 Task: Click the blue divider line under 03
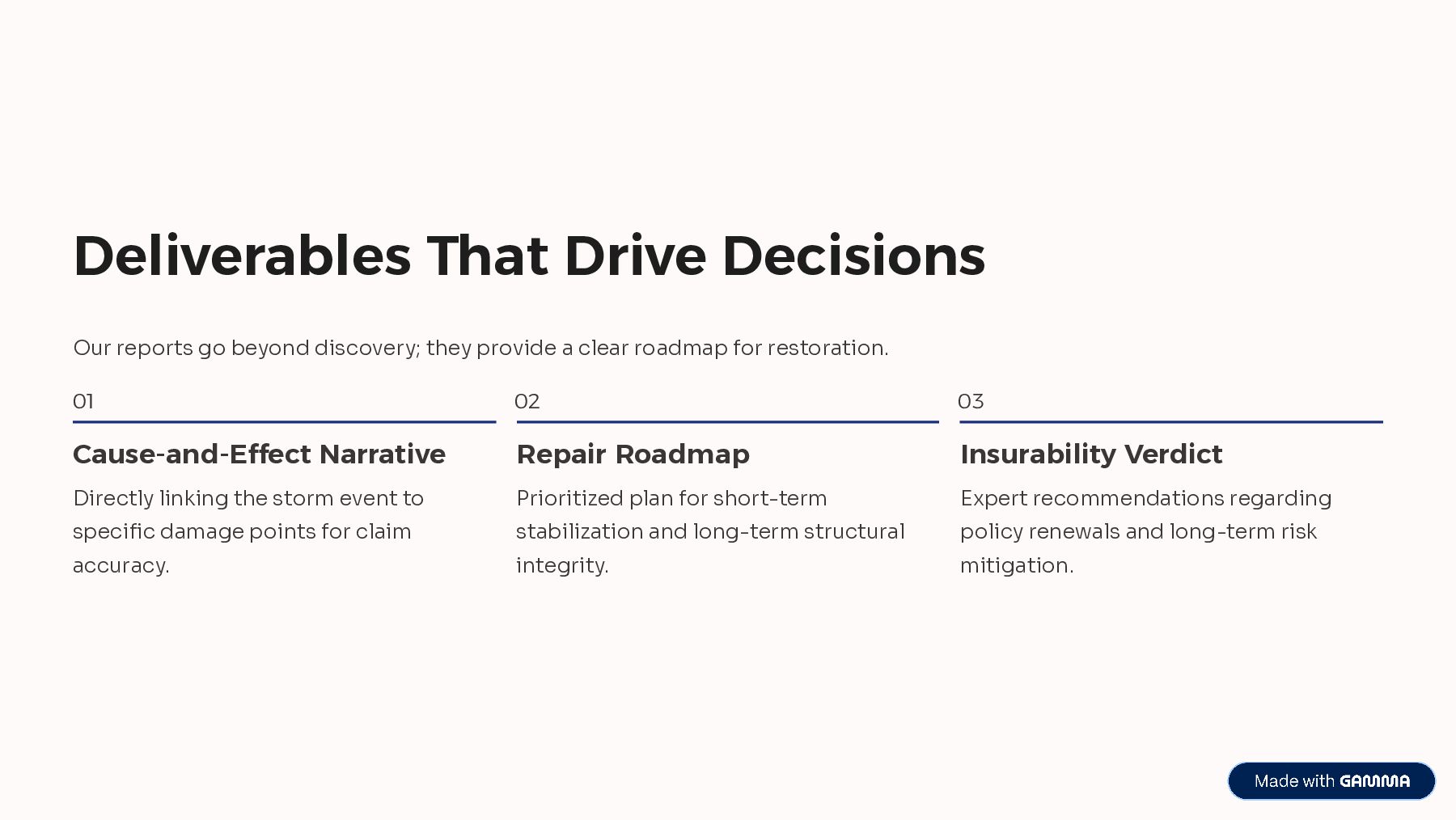(1170, 421)
